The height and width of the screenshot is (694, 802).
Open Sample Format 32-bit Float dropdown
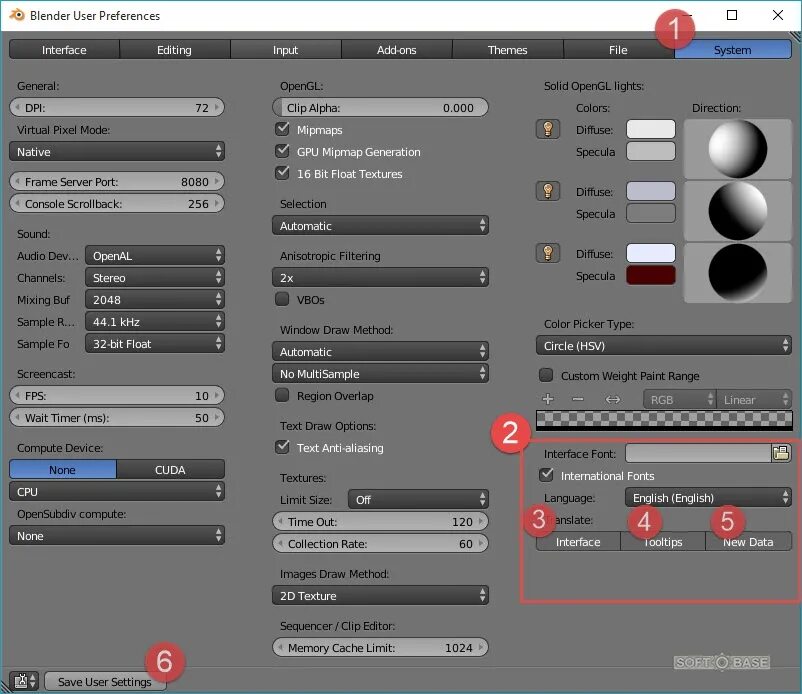(154, 343)
